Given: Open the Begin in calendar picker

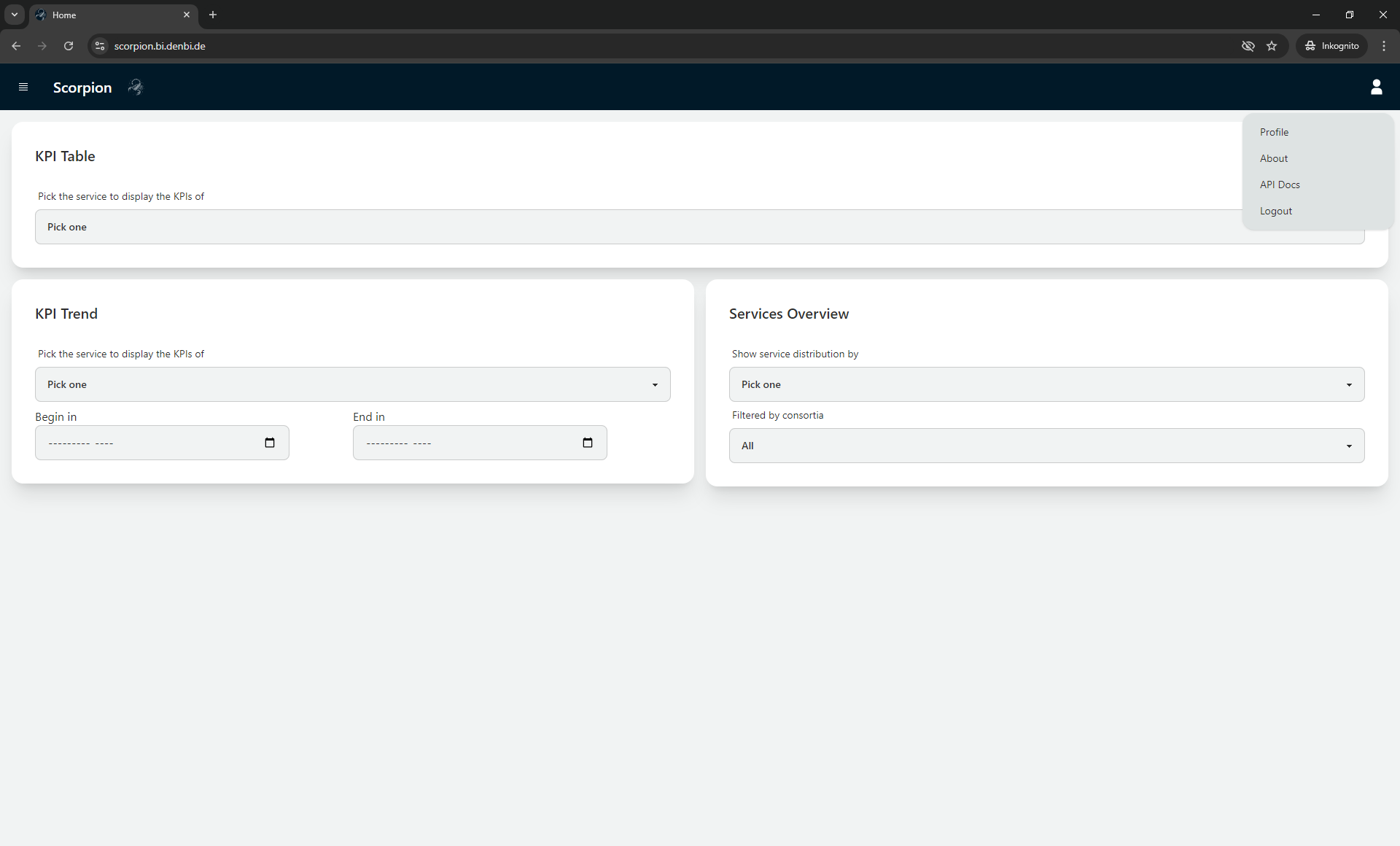Looking at the screenshot, I should [x=270, y=443].
